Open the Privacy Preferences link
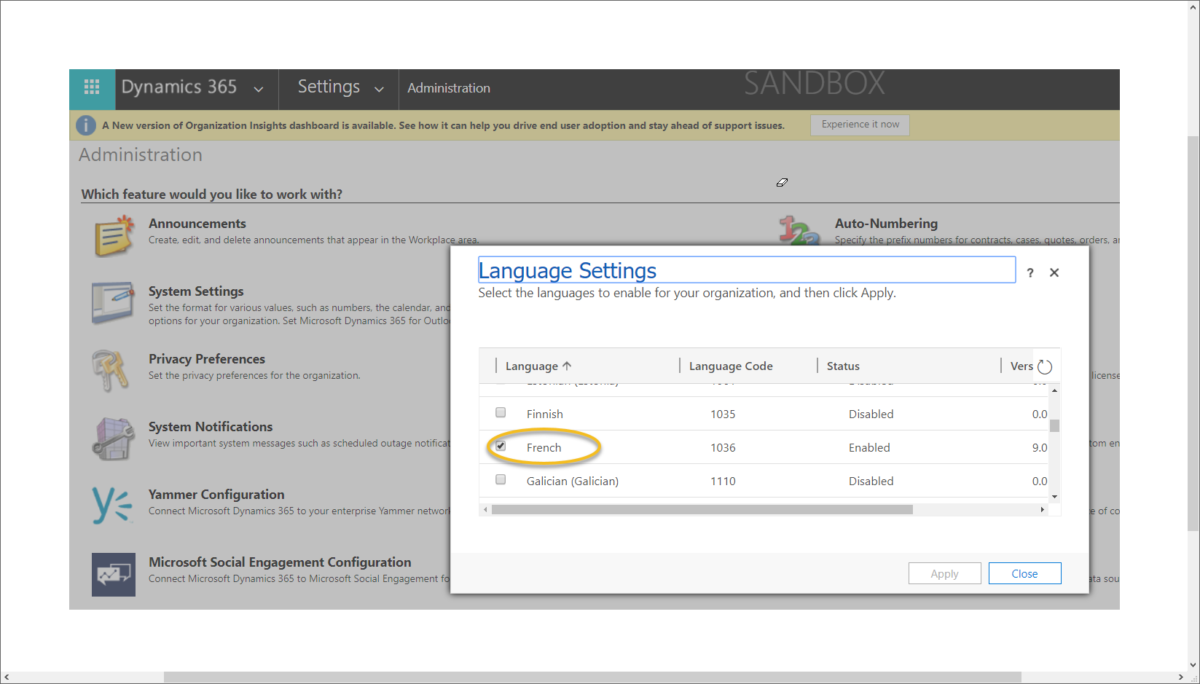This screenshot has width=1200, height=684. (207, 359)
